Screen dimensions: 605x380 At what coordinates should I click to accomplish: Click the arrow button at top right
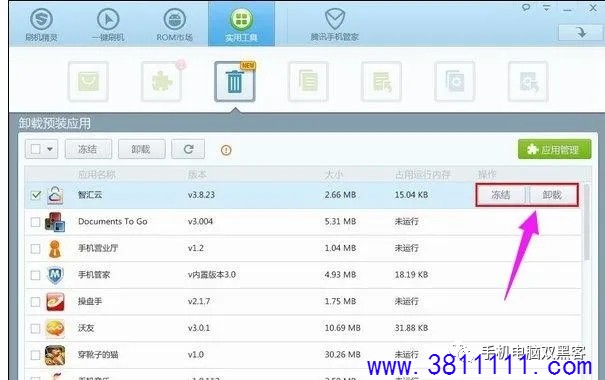point(581,32)
